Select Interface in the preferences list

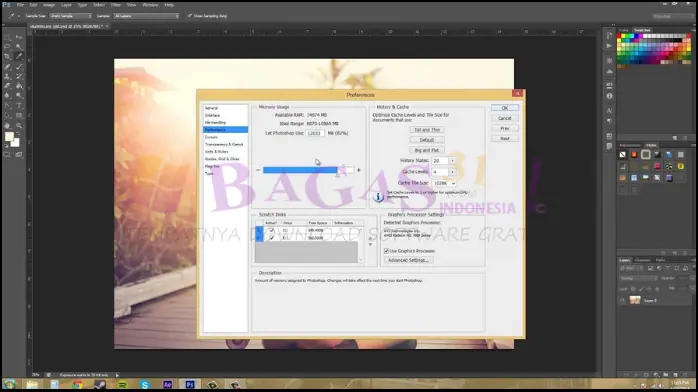pos(212,115)
